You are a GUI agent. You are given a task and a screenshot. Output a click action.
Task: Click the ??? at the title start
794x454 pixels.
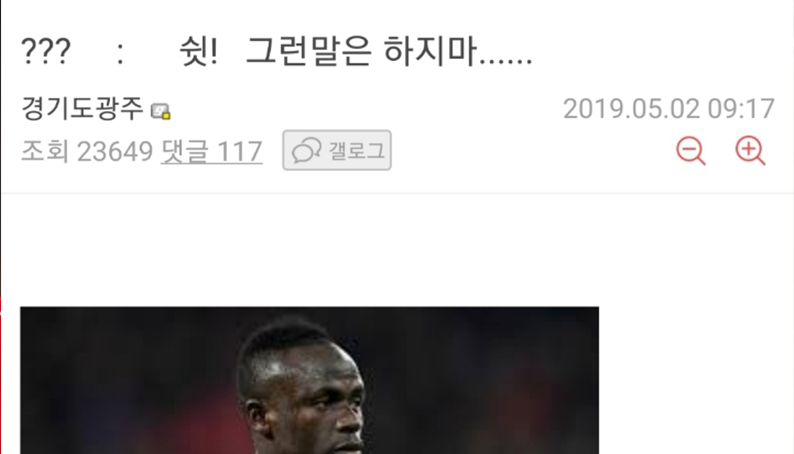click(46, 51)
